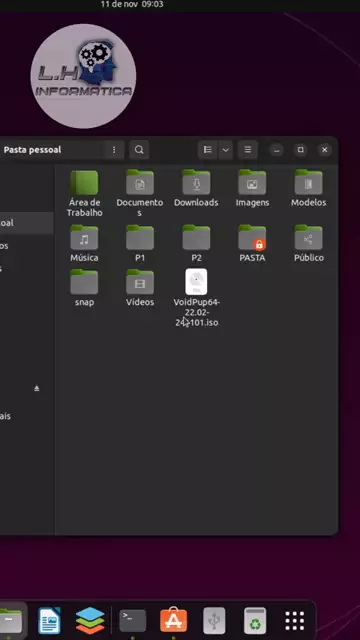Open the Trash from the dock
This screenshot has width=360, height=640.
pyautogui.click(x=255, y=620)
